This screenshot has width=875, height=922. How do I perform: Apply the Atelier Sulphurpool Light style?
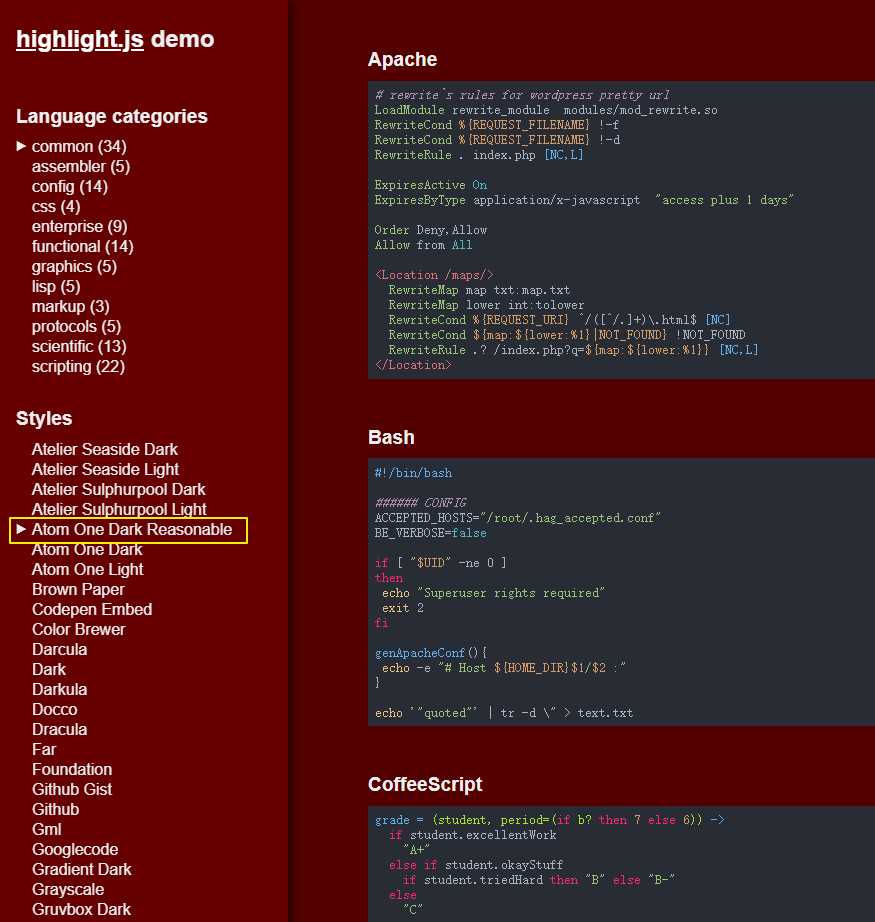click(x=119, y=509)
